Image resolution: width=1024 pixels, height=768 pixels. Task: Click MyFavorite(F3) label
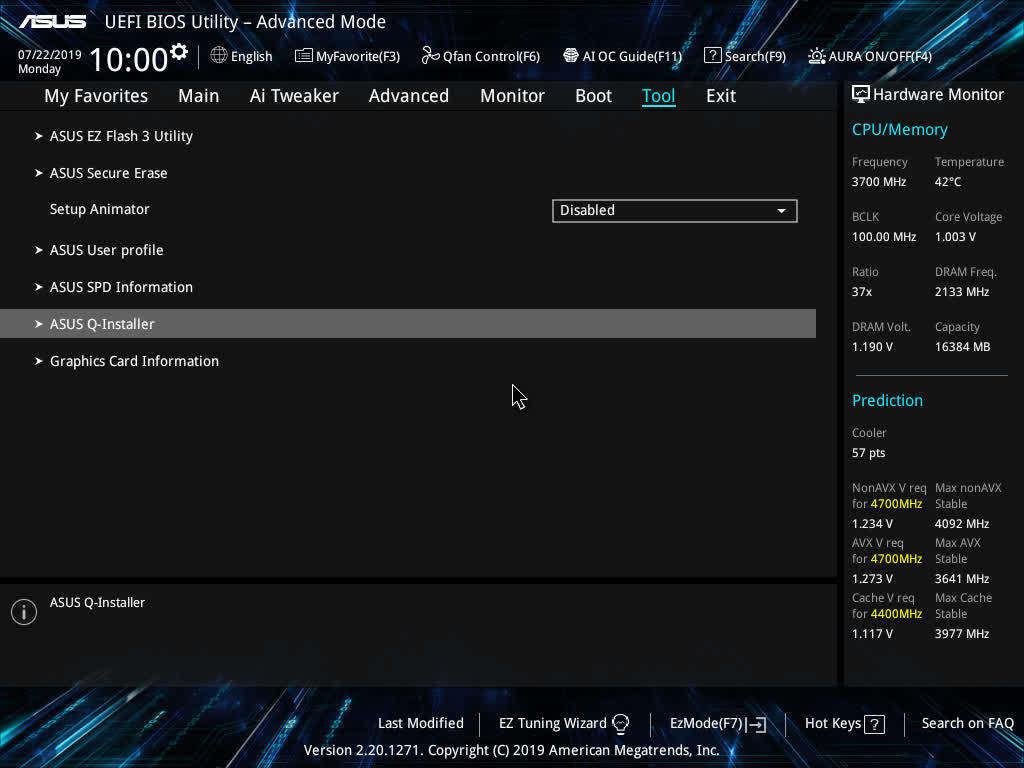tap(358, 56)
